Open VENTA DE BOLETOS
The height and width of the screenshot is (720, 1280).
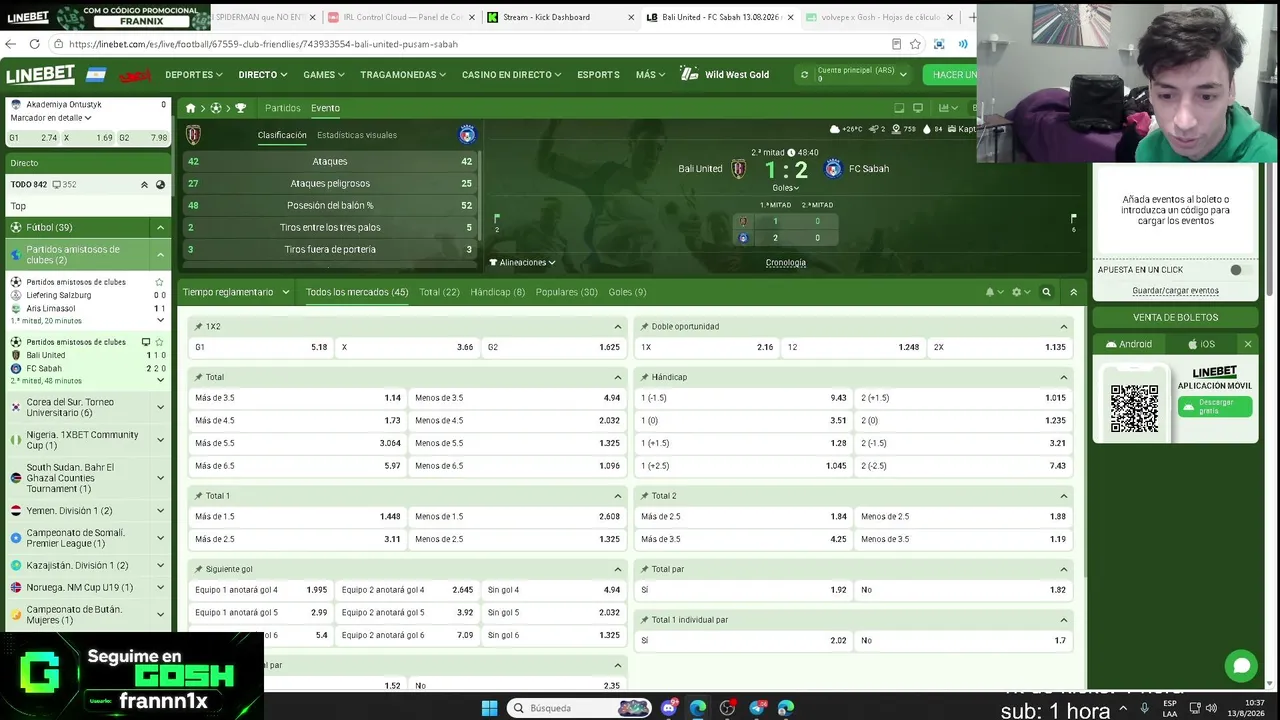(1175, 317)
